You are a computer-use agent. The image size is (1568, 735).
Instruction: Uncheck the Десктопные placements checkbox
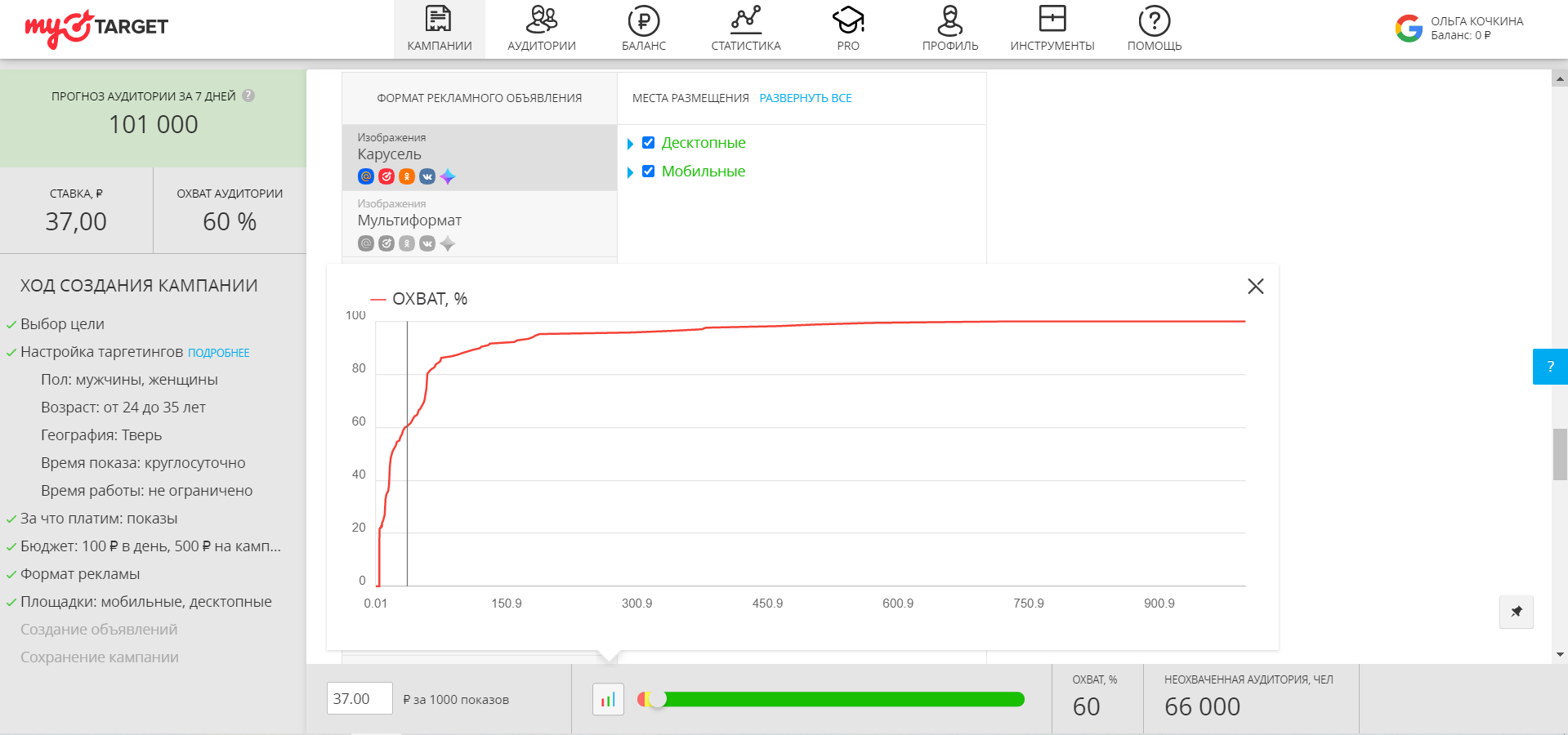tap(648, 143)
